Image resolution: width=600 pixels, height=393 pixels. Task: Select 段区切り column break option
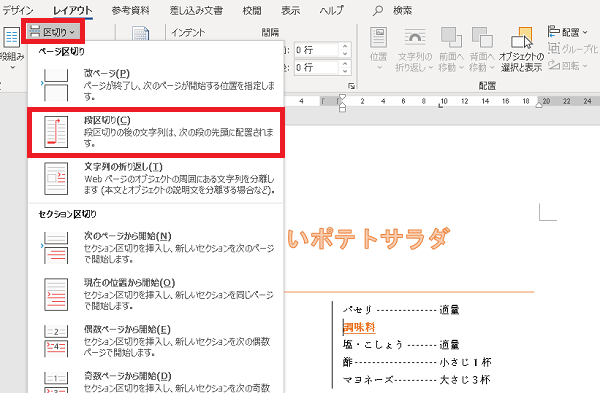(156, 132)
